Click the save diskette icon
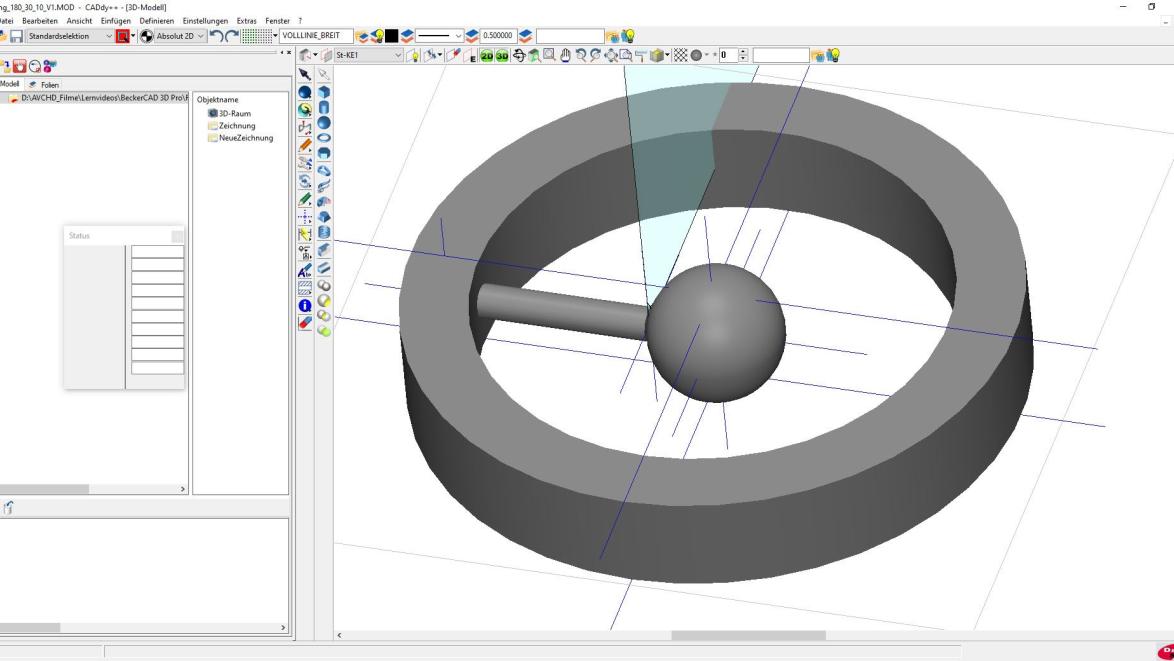1174x661 pixels. [x=15, y=37]
